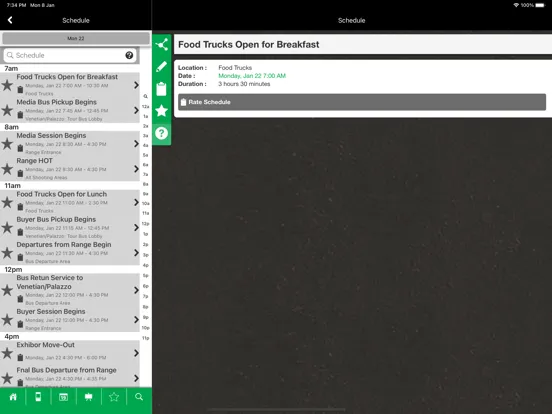Image resolution: width=552 pixels, height=414 pixels.
Task: Expand Food Trucks Open for Lunch chevron
Action: [136, 202]
